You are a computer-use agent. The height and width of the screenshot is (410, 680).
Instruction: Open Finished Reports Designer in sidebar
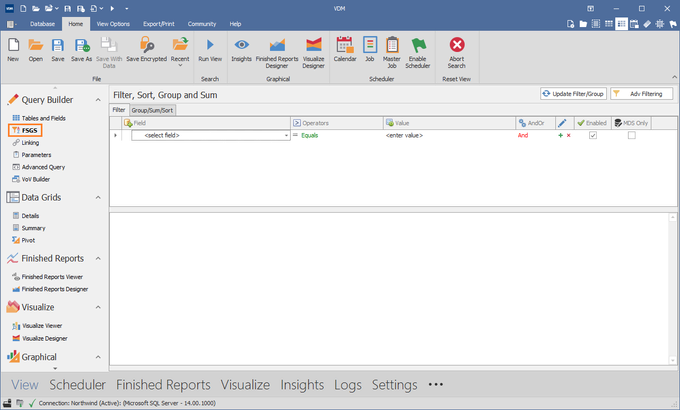tap(50, 289)
